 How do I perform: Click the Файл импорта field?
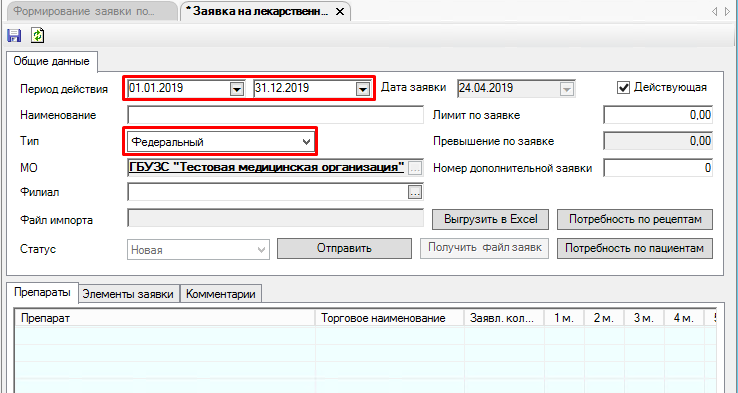(276, 219)
